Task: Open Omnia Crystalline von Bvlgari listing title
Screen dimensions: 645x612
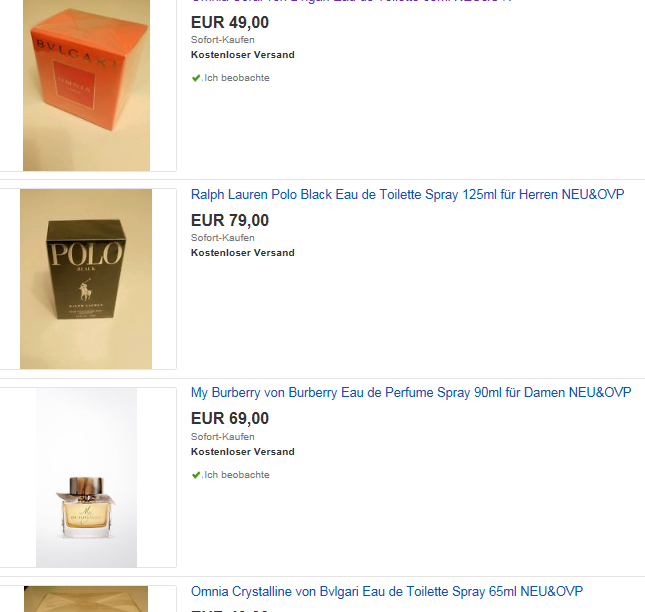Action: (387, 591)
